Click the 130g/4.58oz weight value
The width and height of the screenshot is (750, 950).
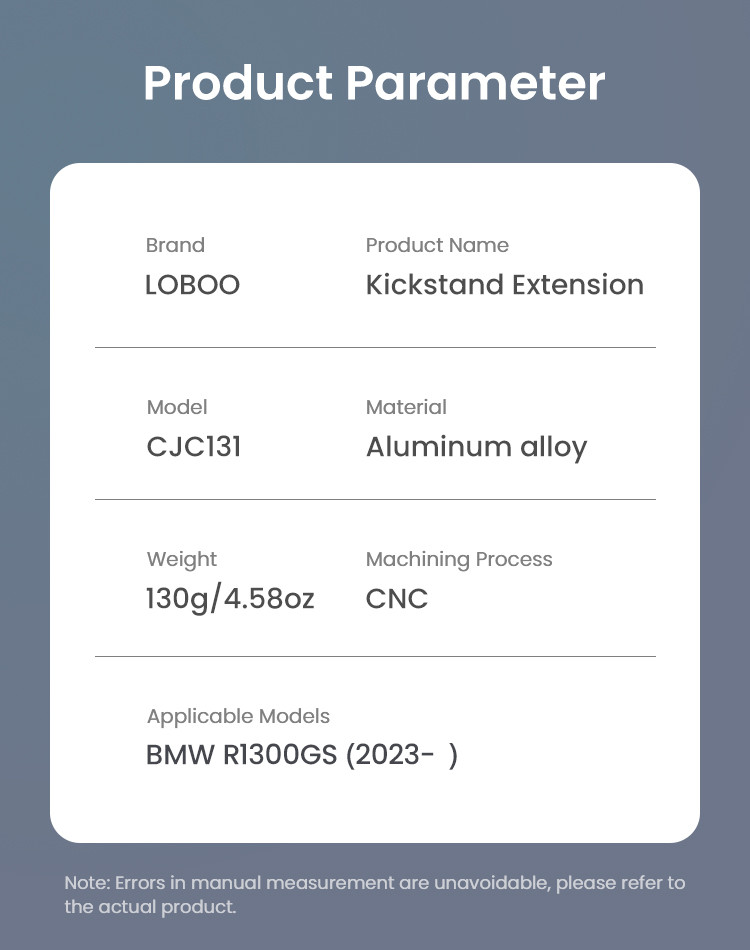[x=230, y=599]
